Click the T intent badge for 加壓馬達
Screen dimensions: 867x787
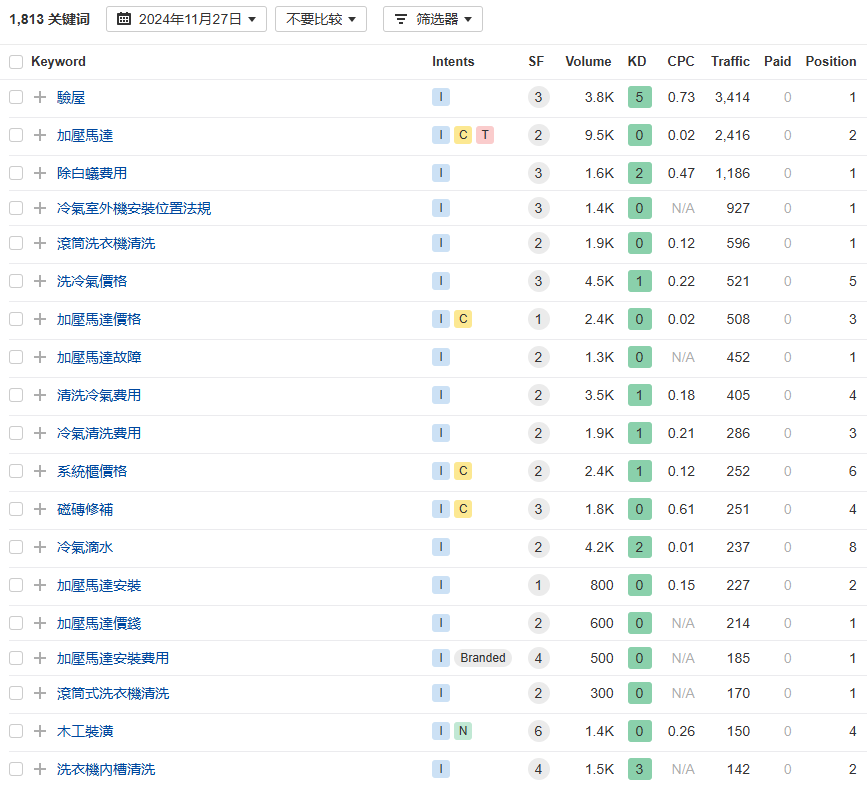point(485,135)
